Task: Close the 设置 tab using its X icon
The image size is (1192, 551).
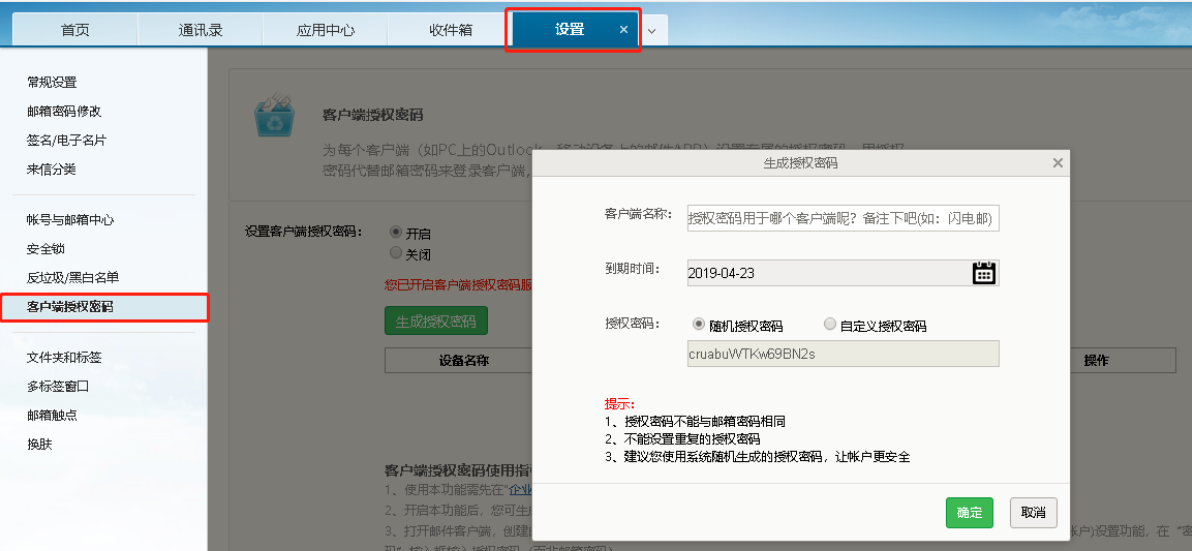Action: pos(624,30)
